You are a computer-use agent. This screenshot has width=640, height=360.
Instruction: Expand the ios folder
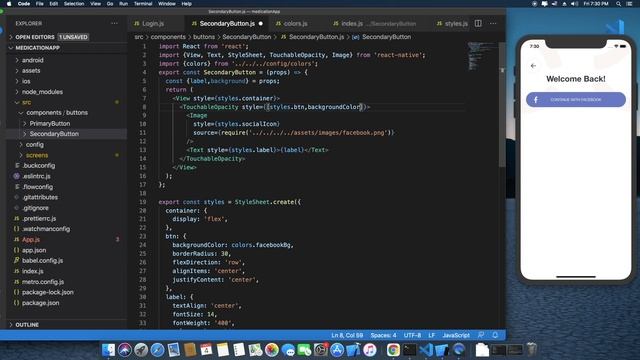[x=26, y=81]
